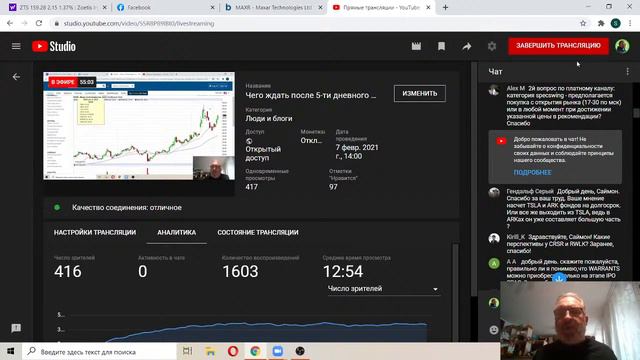Image resolution: width=640 pixels, height=360 pixels.
Task: Click the emoji smiley icon in chat
Action: 493,330
